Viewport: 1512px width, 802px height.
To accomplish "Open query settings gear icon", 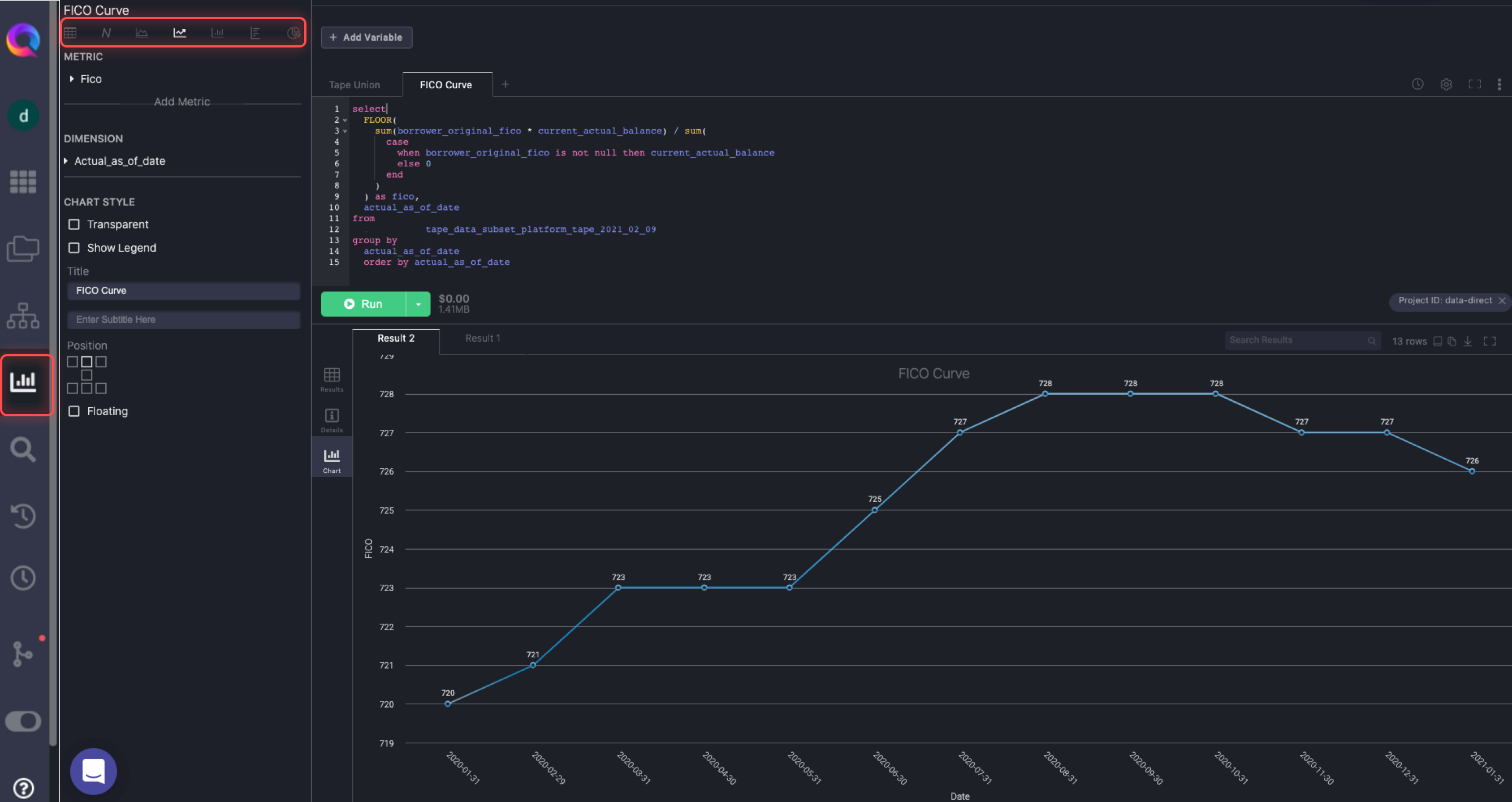I will click(1446, 84).
